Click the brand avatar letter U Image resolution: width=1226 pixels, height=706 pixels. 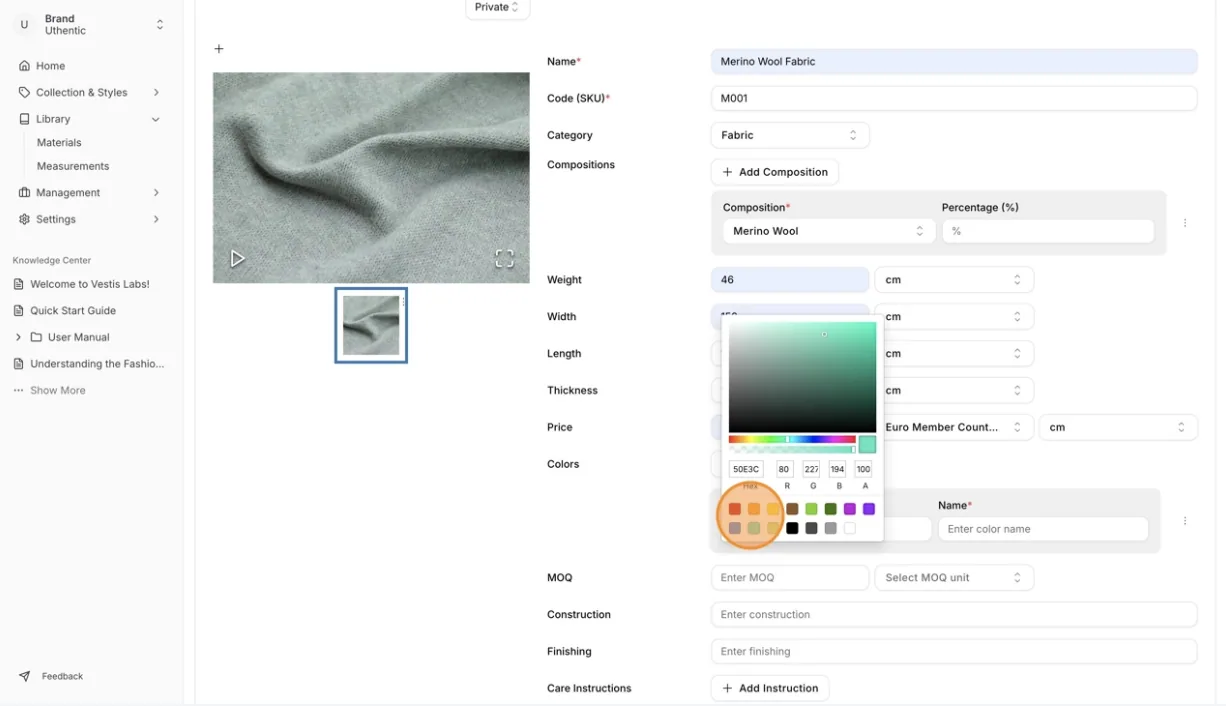pyautogui.click(x=25, y=25)
